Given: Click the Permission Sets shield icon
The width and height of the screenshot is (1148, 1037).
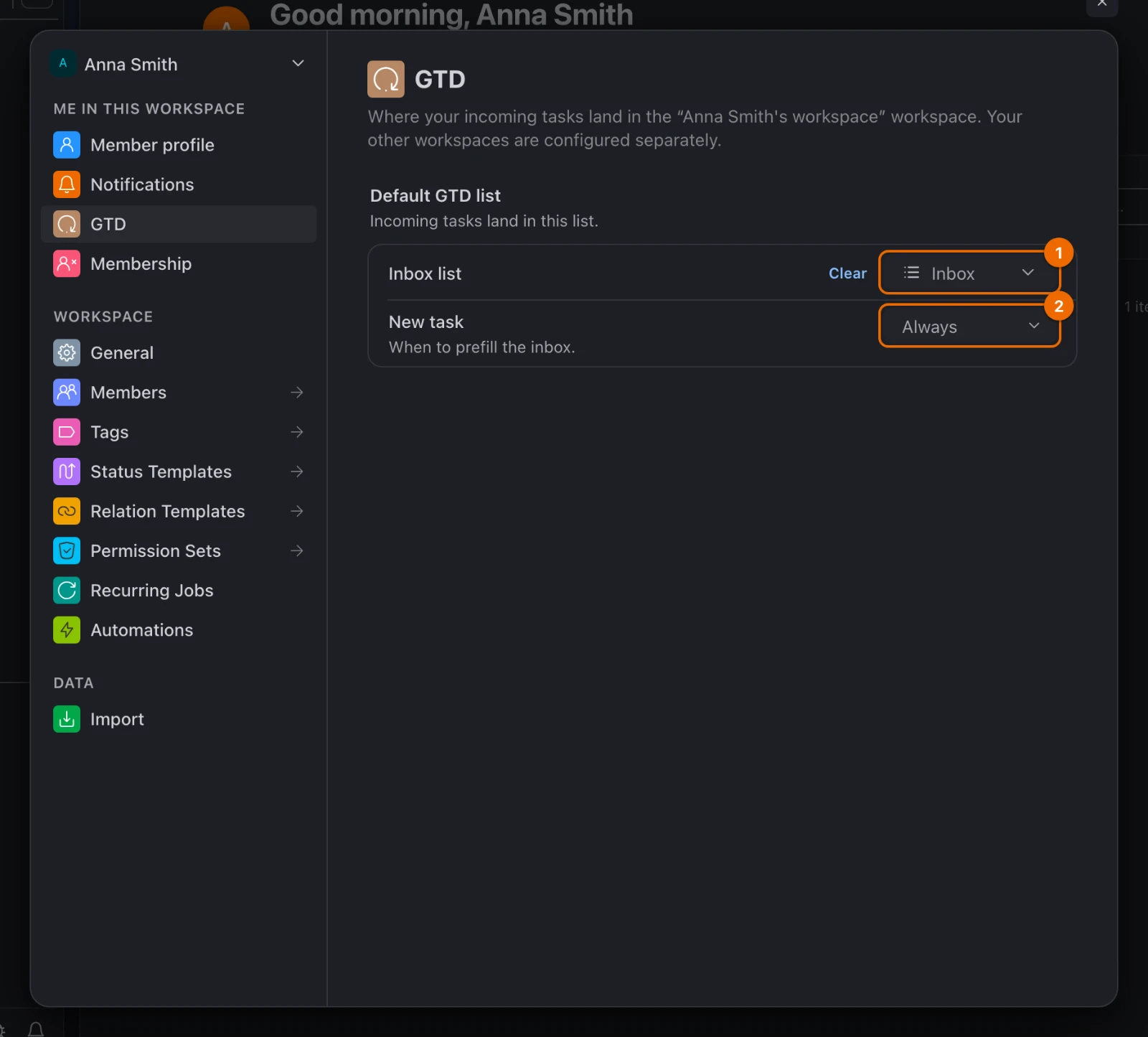Looking at the screenshot, I should pos(67,550).
